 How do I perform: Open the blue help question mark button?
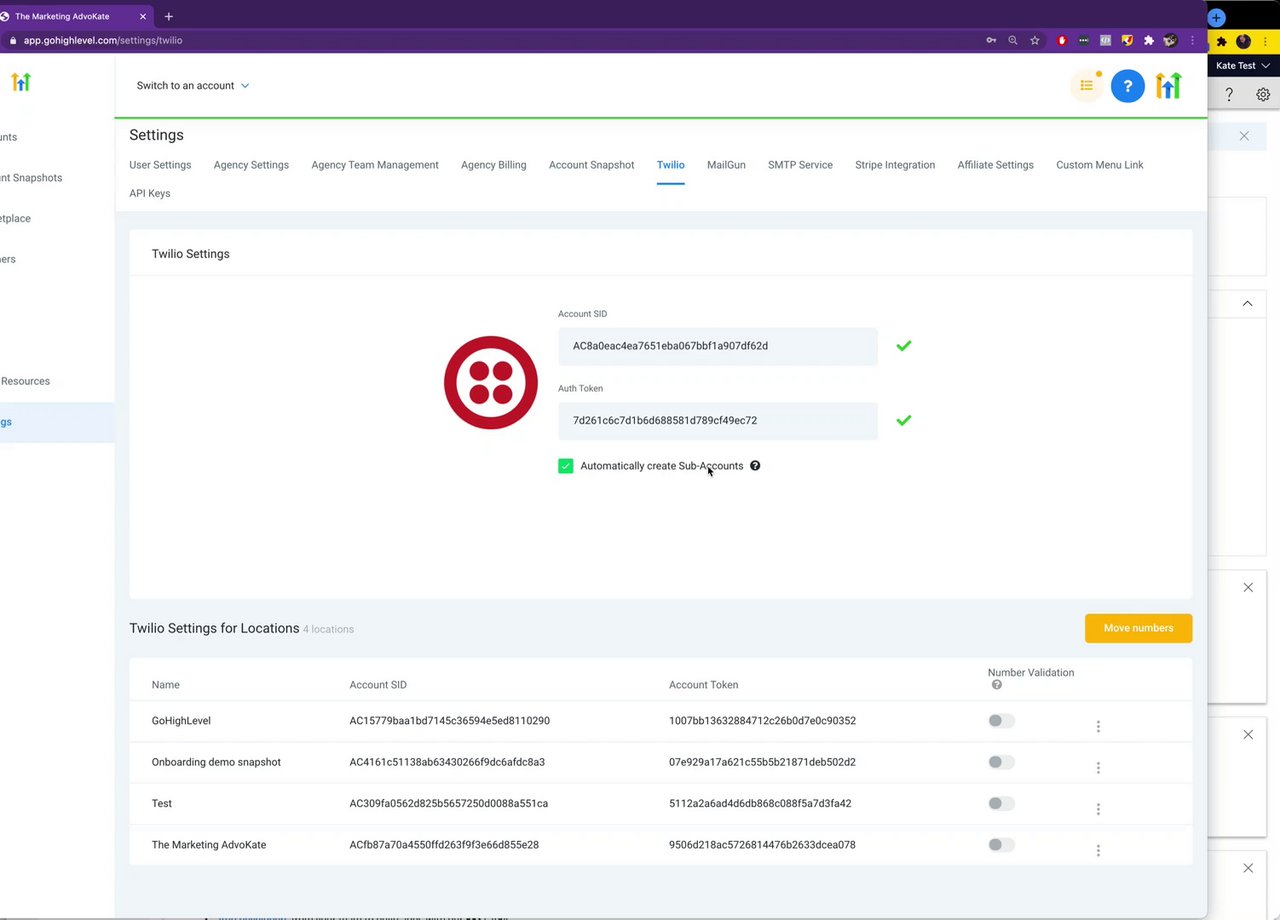(1127, 86)
